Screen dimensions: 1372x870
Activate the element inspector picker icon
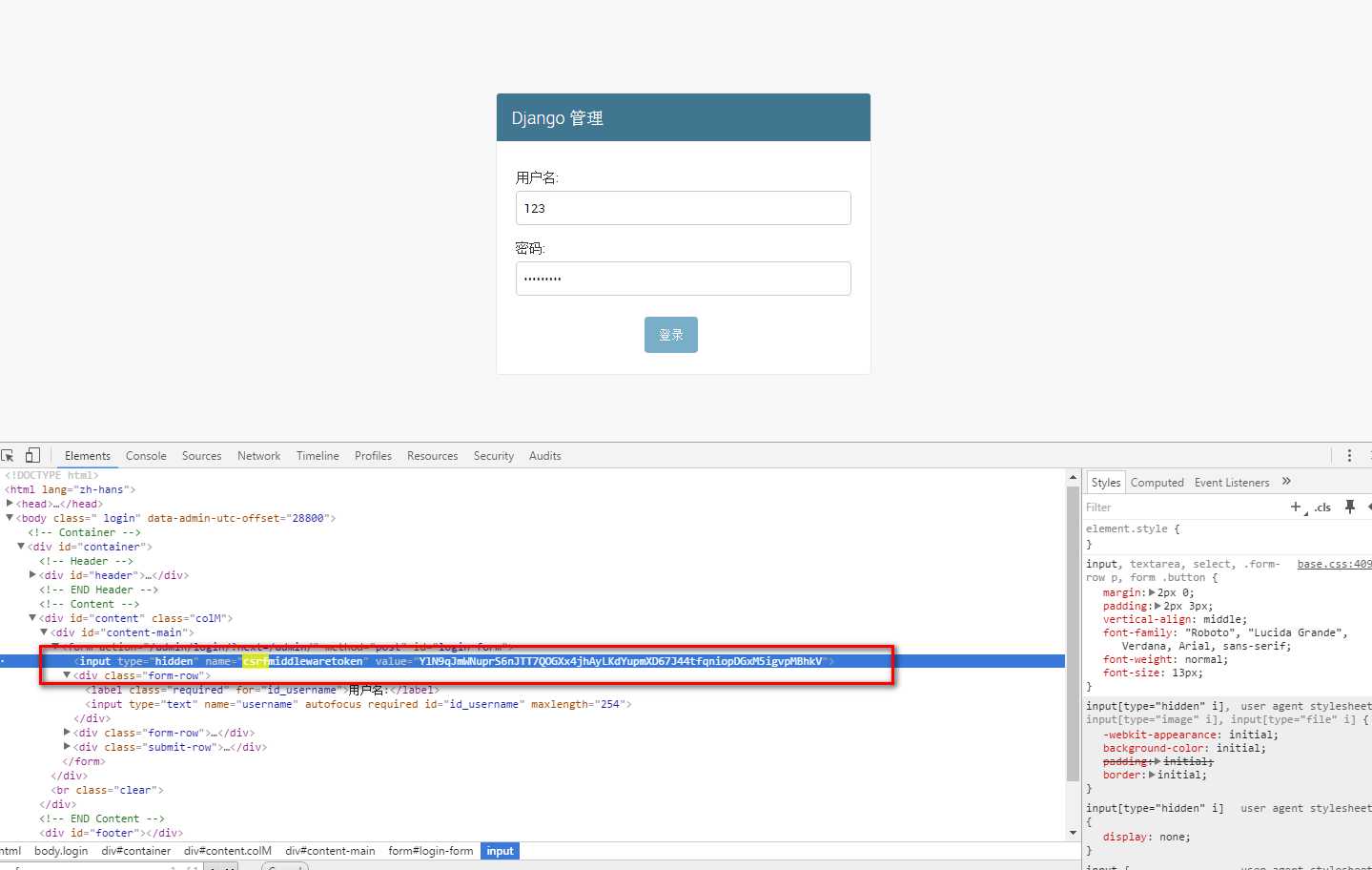tap(8, 456)
